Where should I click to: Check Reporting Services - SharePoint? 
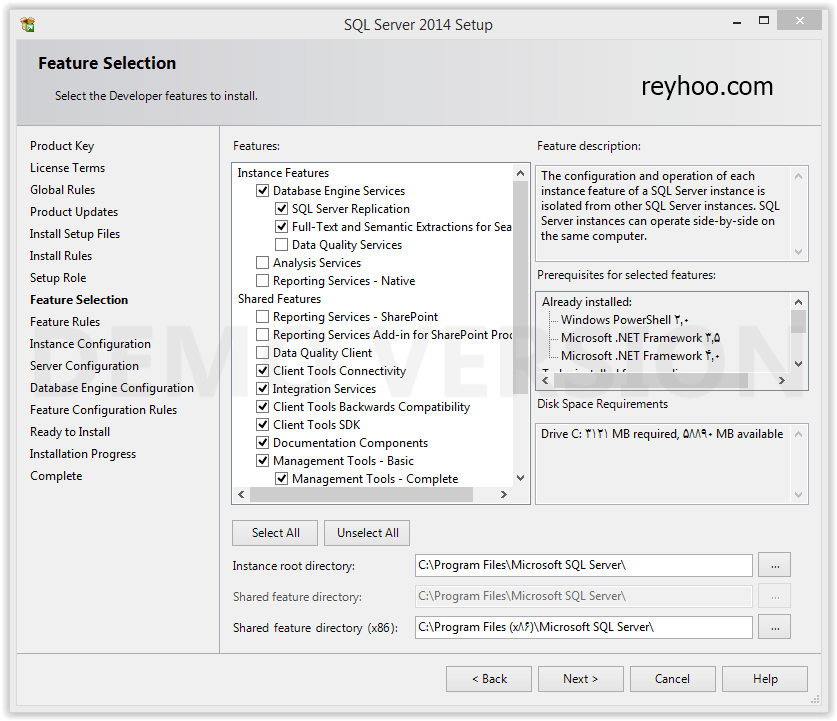coord(262,317)
